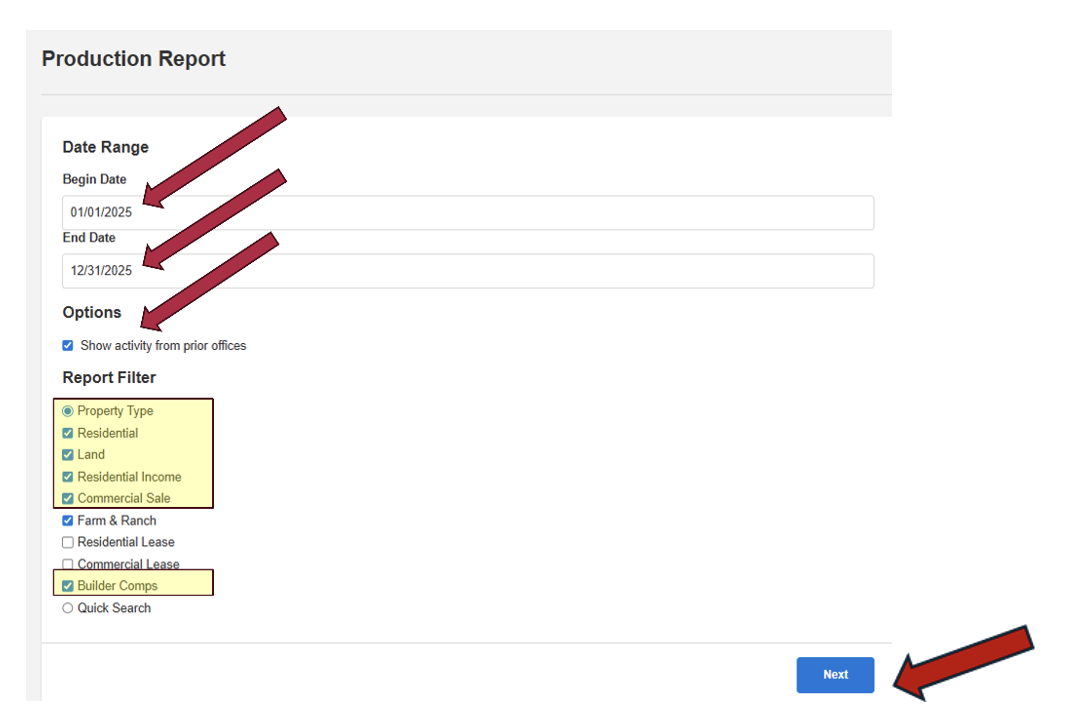Click the Begin Date field label
Image resolution: width=1090 pixels, height=722 pixels.
pos(94,180)
